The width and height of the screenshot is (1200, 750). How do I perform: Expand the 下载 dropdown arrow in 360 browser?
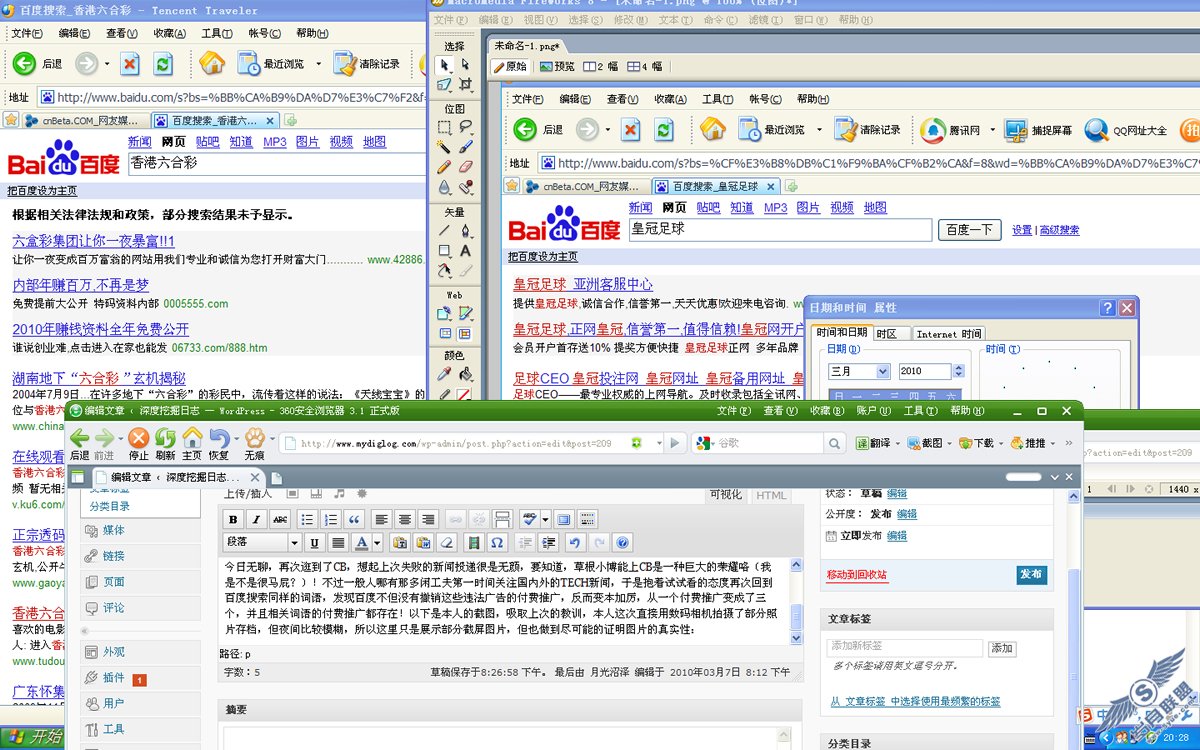coord(1000,442)
